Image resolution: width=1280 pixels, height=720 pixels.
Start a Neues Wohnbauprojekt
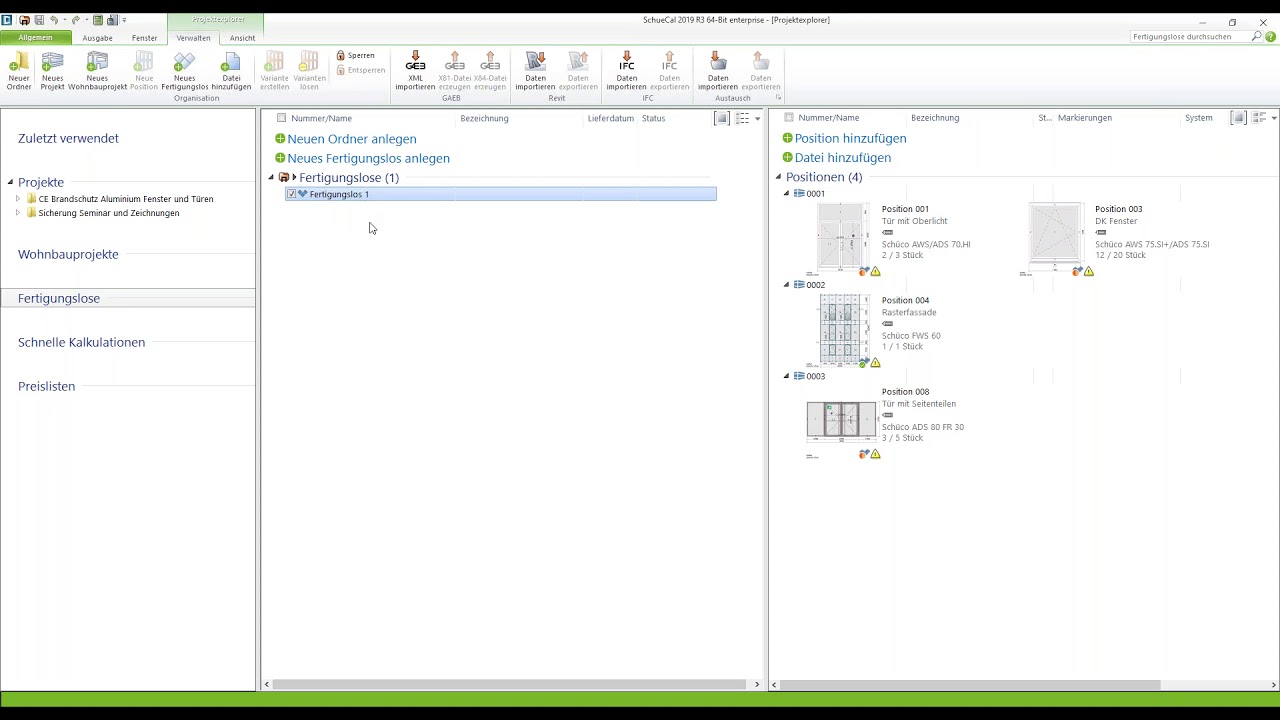[x=97, y=71]
